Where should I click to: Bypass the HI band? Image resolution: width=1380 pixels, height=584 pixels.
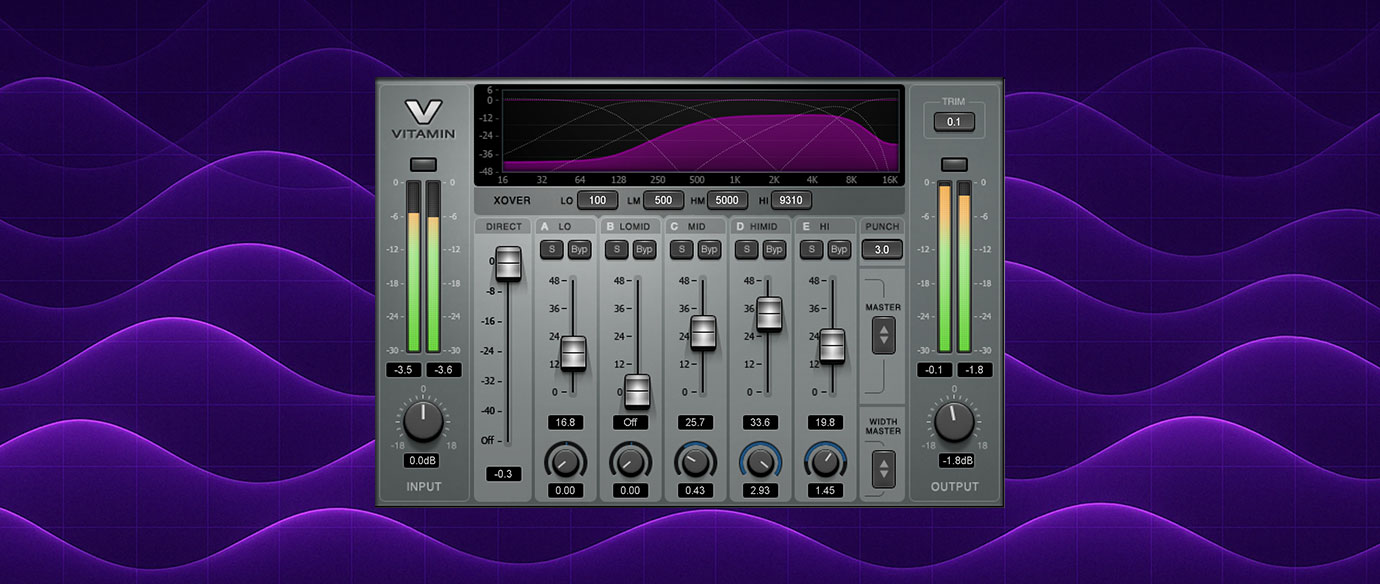click(x=839, y=249)
